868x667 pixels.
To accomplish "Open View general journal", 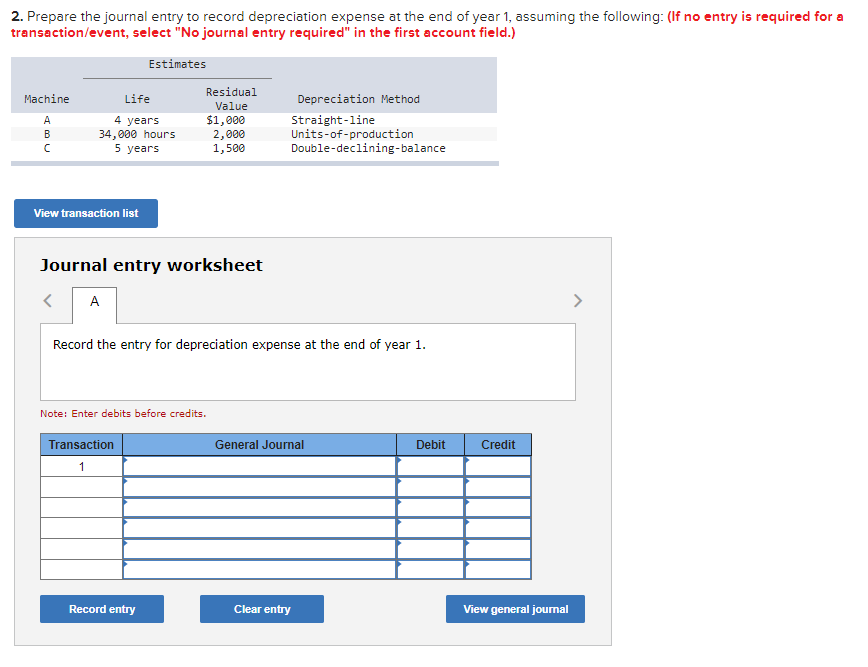I will 515,609.
